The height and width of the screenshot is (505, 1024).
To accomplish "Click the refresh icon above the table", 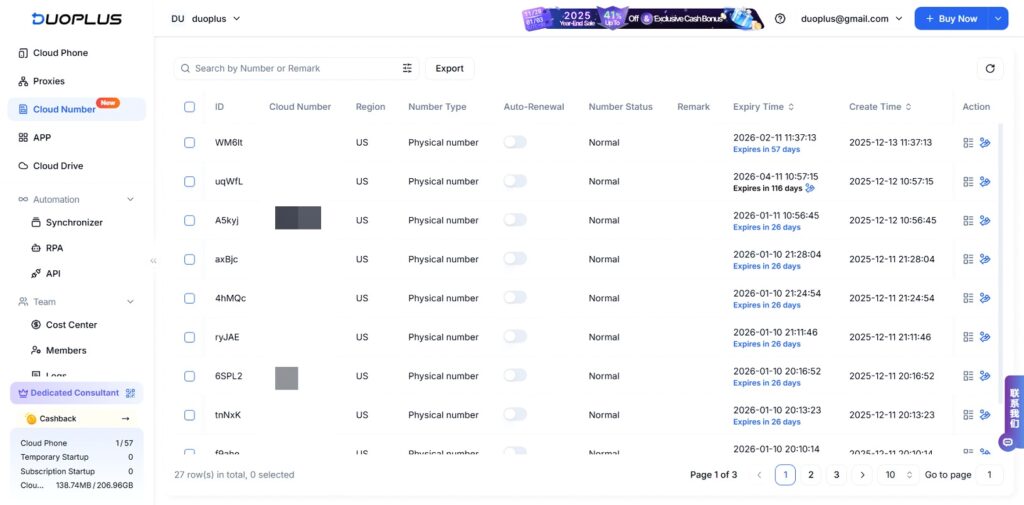I will point(990,68).
